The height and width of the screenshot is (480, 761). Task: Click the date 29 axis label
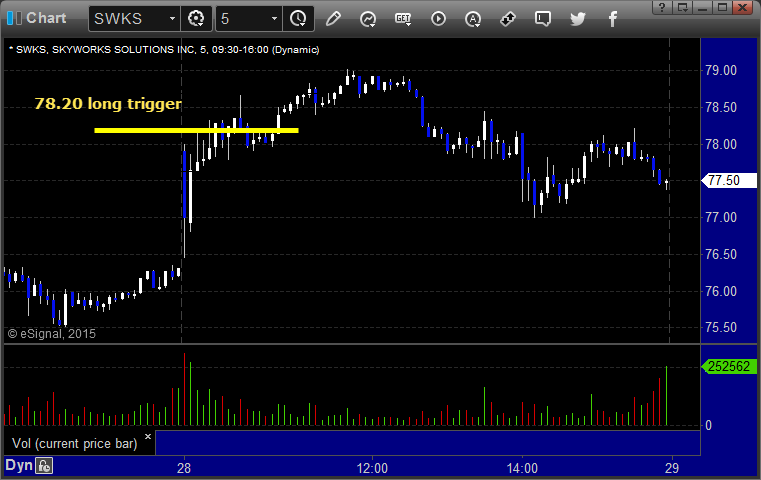coord(672,468)
